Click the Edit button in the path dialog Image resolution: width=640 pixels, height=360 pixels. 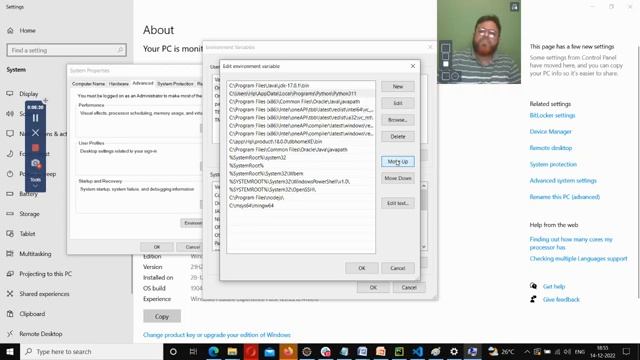[398, 103]
